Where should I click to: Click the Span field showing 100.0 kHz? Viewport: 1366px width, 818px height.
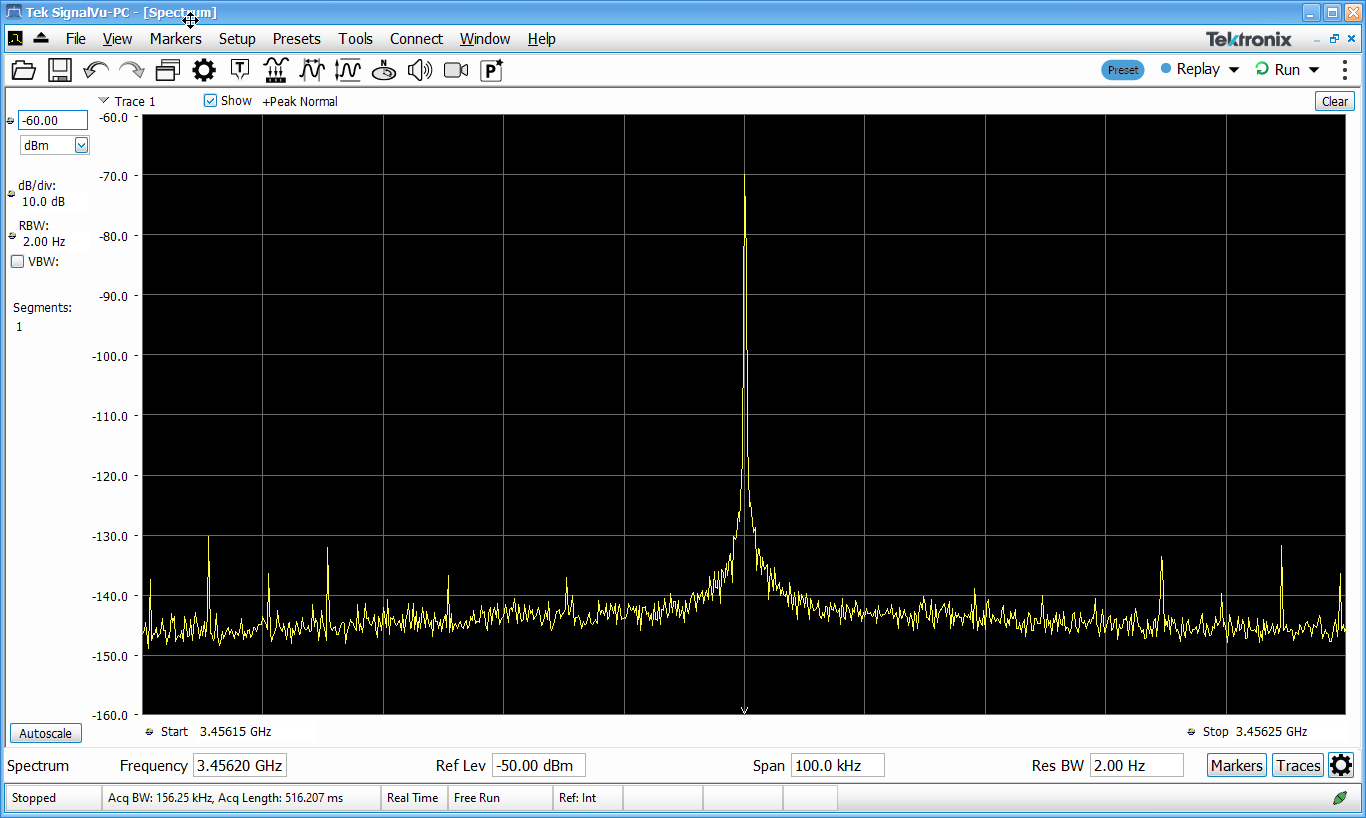tap(838, 766)
